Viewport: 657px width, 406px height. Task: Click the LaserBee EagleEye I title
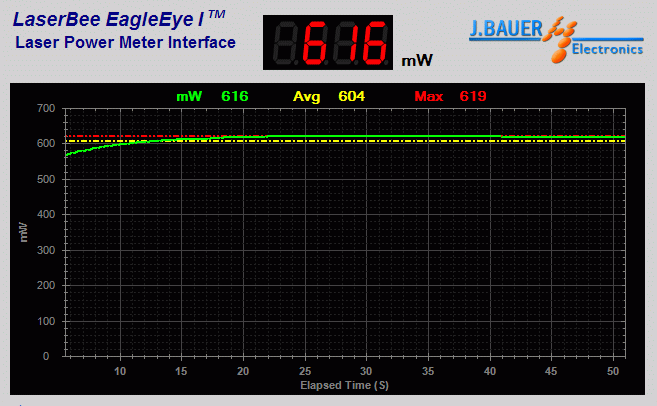coord(119,19)
